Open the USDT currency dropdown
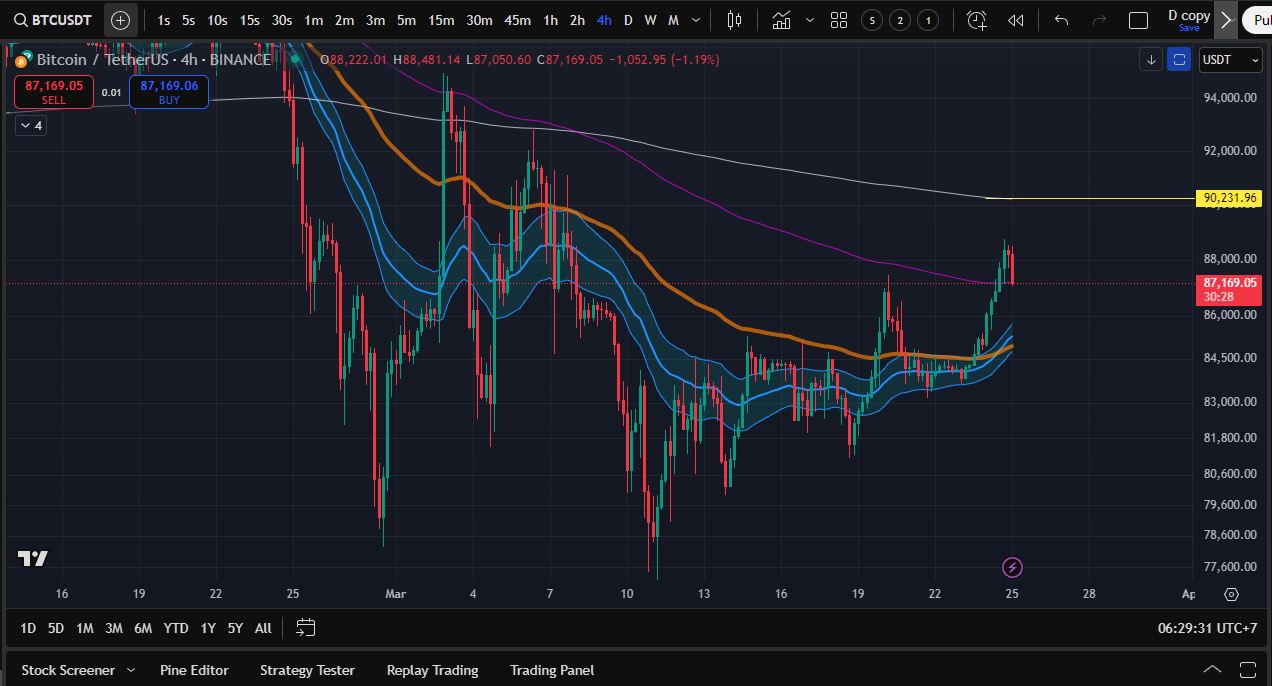The height and width of the screenshot is (686, 1272). (x=1229, y=60)
